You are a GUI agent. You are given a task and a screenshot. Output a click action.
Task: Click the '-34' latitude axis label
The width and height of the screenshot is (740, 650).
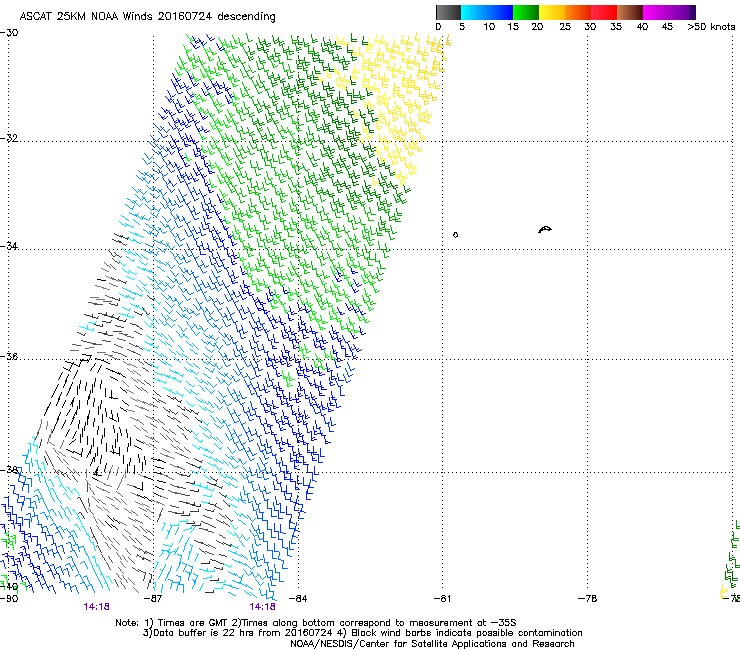point(9,246)
